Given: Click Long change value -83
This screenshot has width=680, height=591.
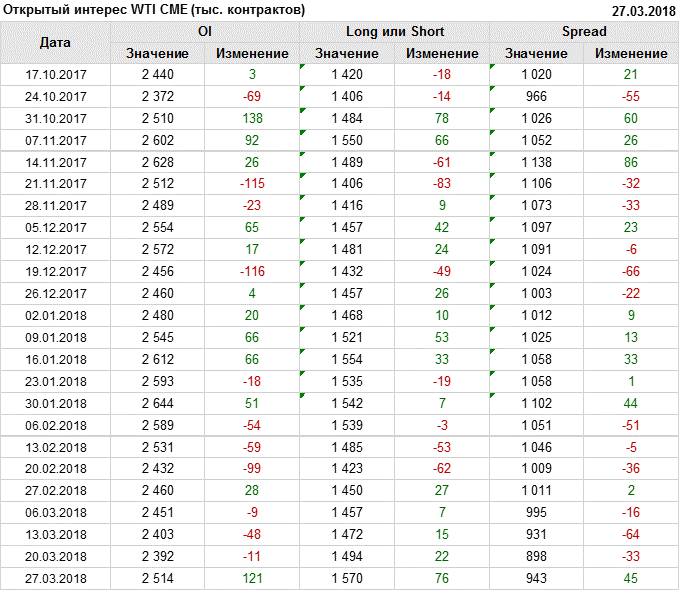Looking at the screenshot, I should point(441,184).
